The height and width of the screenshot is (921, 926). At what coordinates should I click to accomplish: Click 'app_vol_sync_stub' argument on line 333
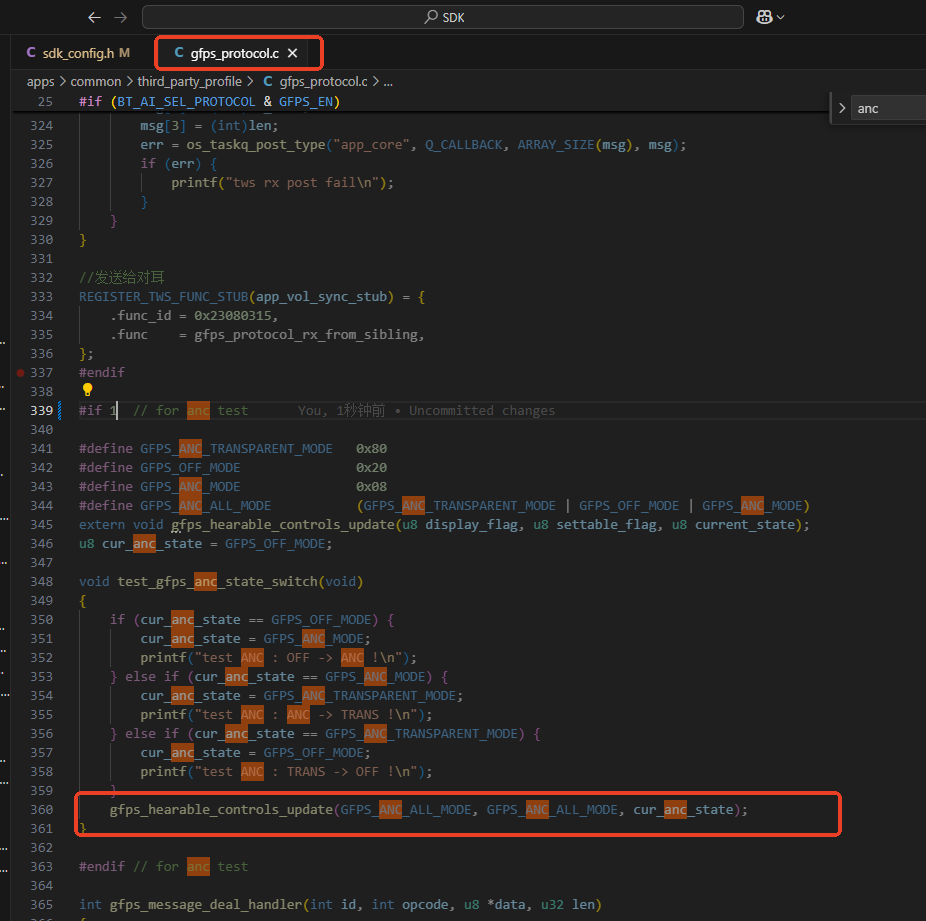[321, 296]
